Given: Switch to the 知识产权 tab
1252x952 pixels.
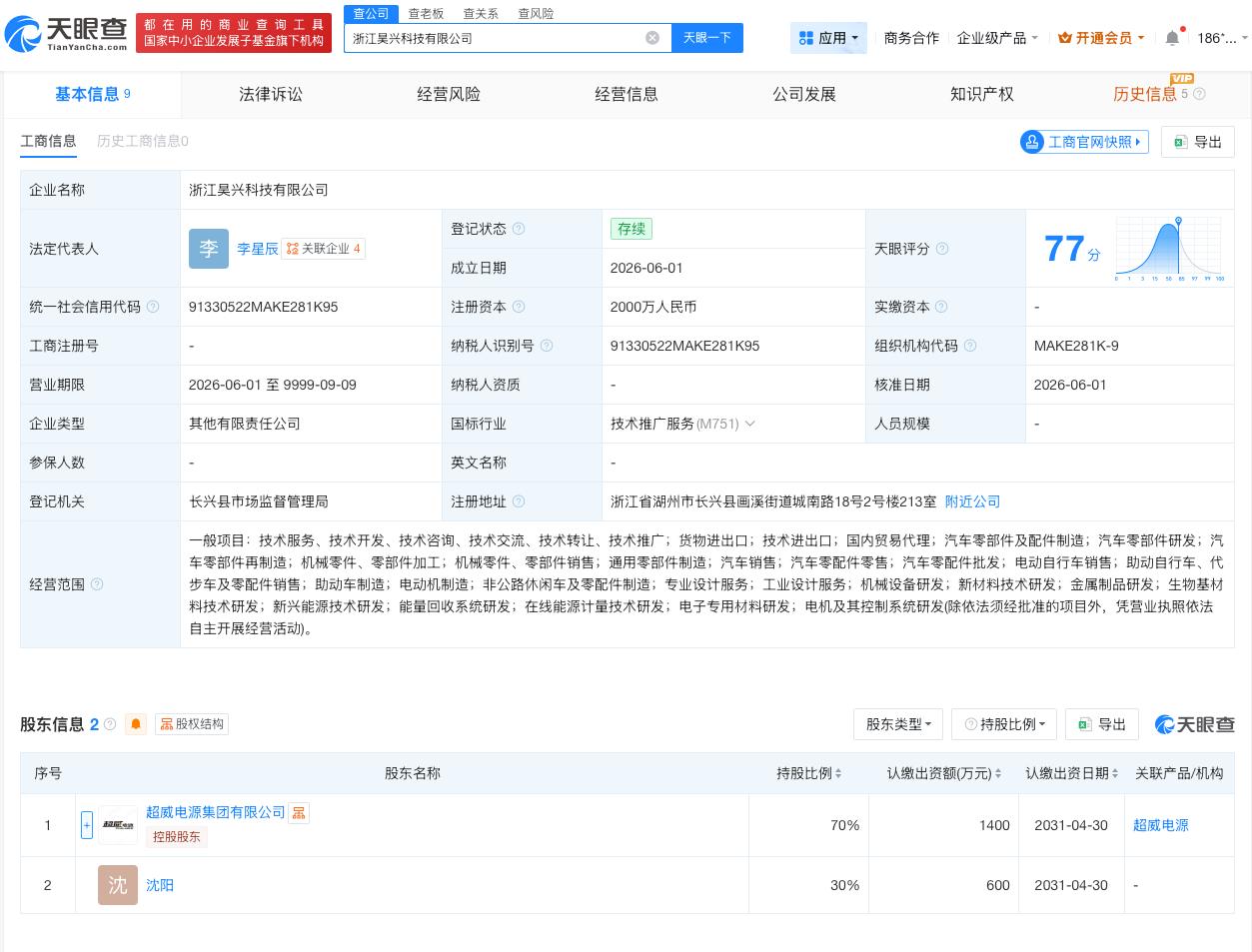Looking at the screenshot, I should (x=982, y=94).
